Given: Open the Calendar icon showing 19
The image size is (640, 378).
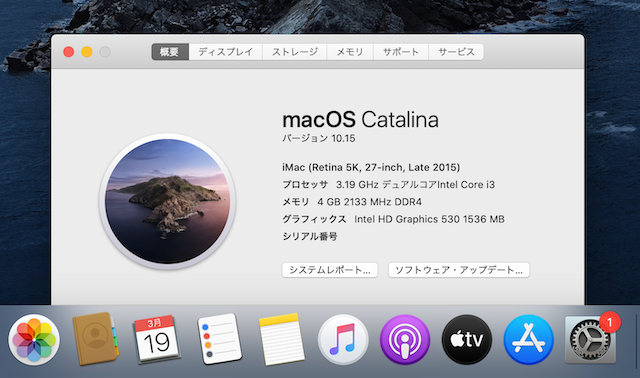Looking at the screenshot, I should [157, 339].
